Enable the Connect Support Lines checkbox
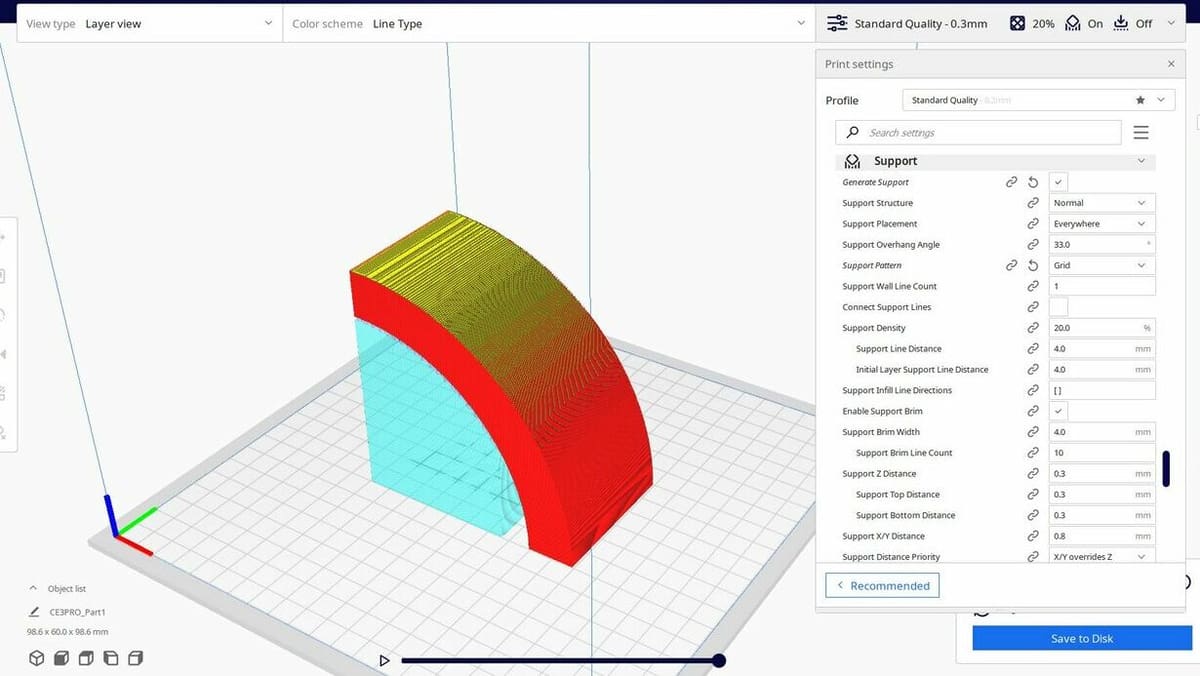The width and height of the screenshot is (1200, 676). (1058, 307)
